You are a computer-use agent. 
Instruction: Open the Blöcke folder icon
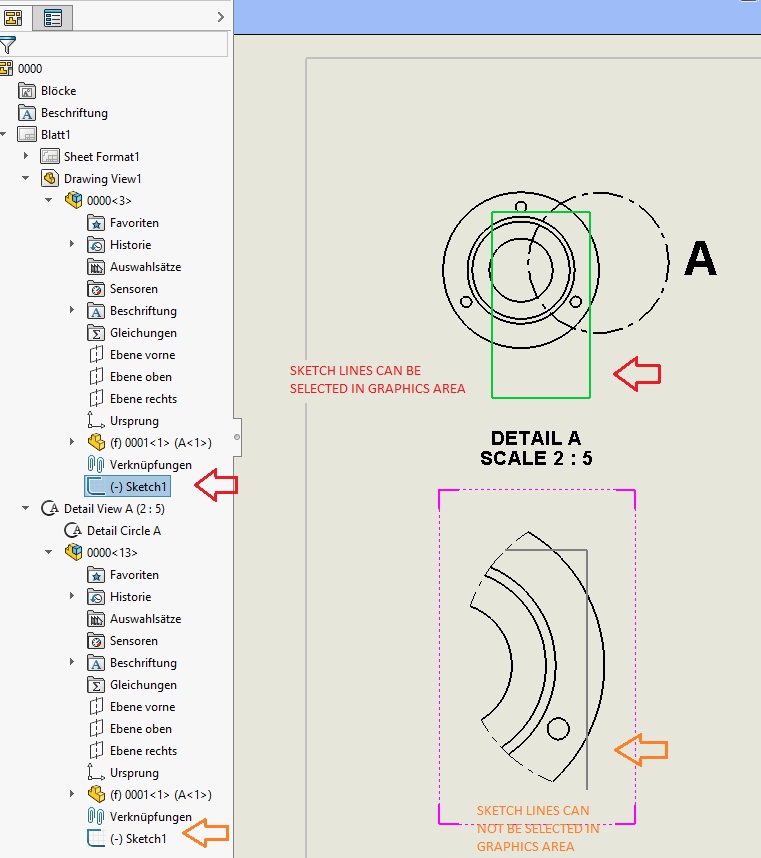point(27,91)
